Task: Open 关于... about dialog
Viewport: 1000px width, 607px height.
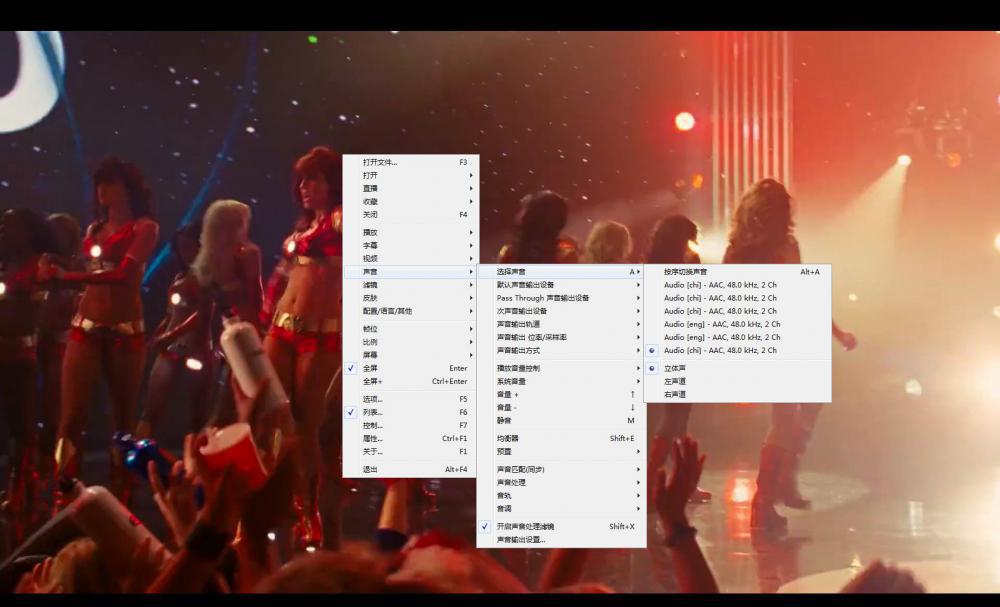Action: point(411,451)
